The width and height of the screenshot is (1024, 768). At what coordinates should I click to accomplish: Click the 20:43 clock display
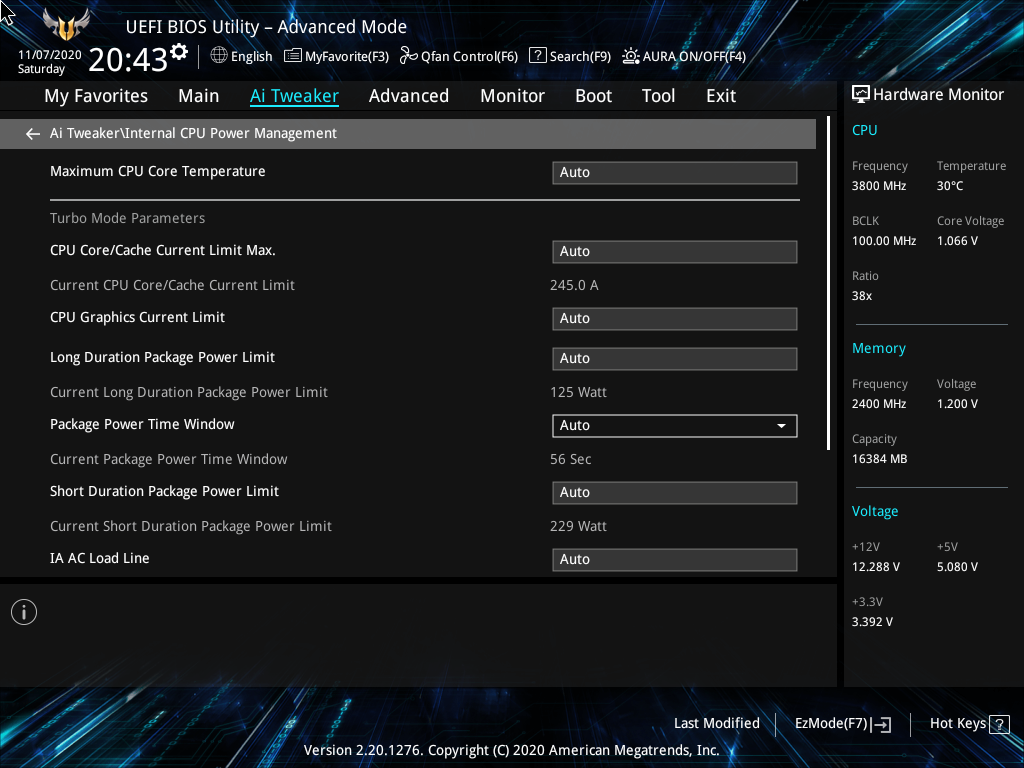point(128,60)
